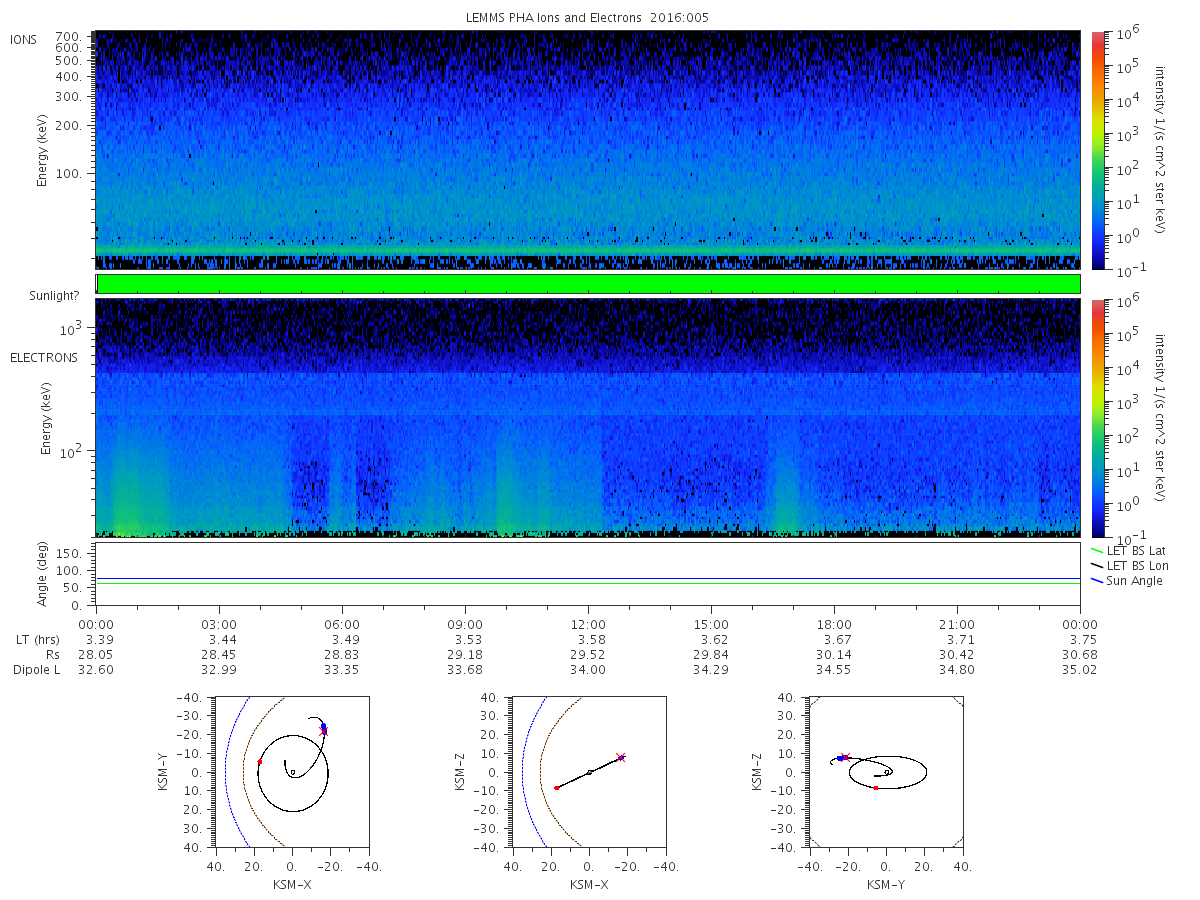The image size is (1200, 900).
Task: Click the electrons 'intensity 1/(s cm^2 ster keV)' color bar label
Action: [x=1159, y=418]
